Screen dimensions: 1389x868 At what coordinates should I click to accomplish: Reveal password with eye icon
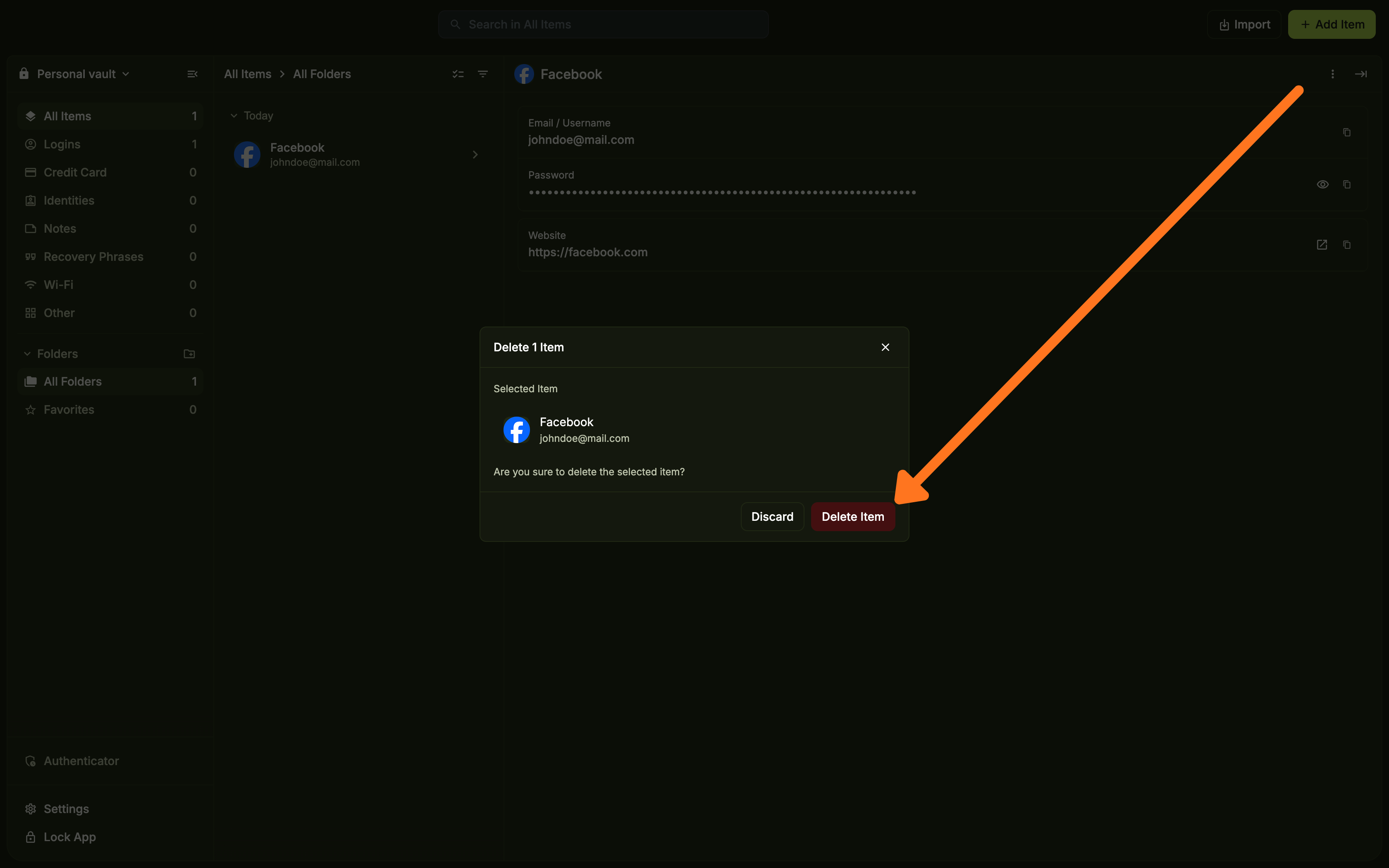tap(1322, 184)
